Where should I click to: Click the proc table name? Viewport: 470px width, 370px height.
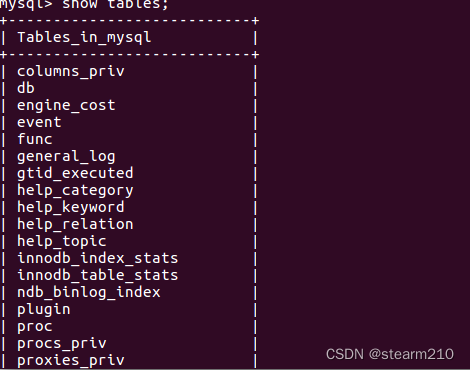pyautogui.click(x=35, y=327)
